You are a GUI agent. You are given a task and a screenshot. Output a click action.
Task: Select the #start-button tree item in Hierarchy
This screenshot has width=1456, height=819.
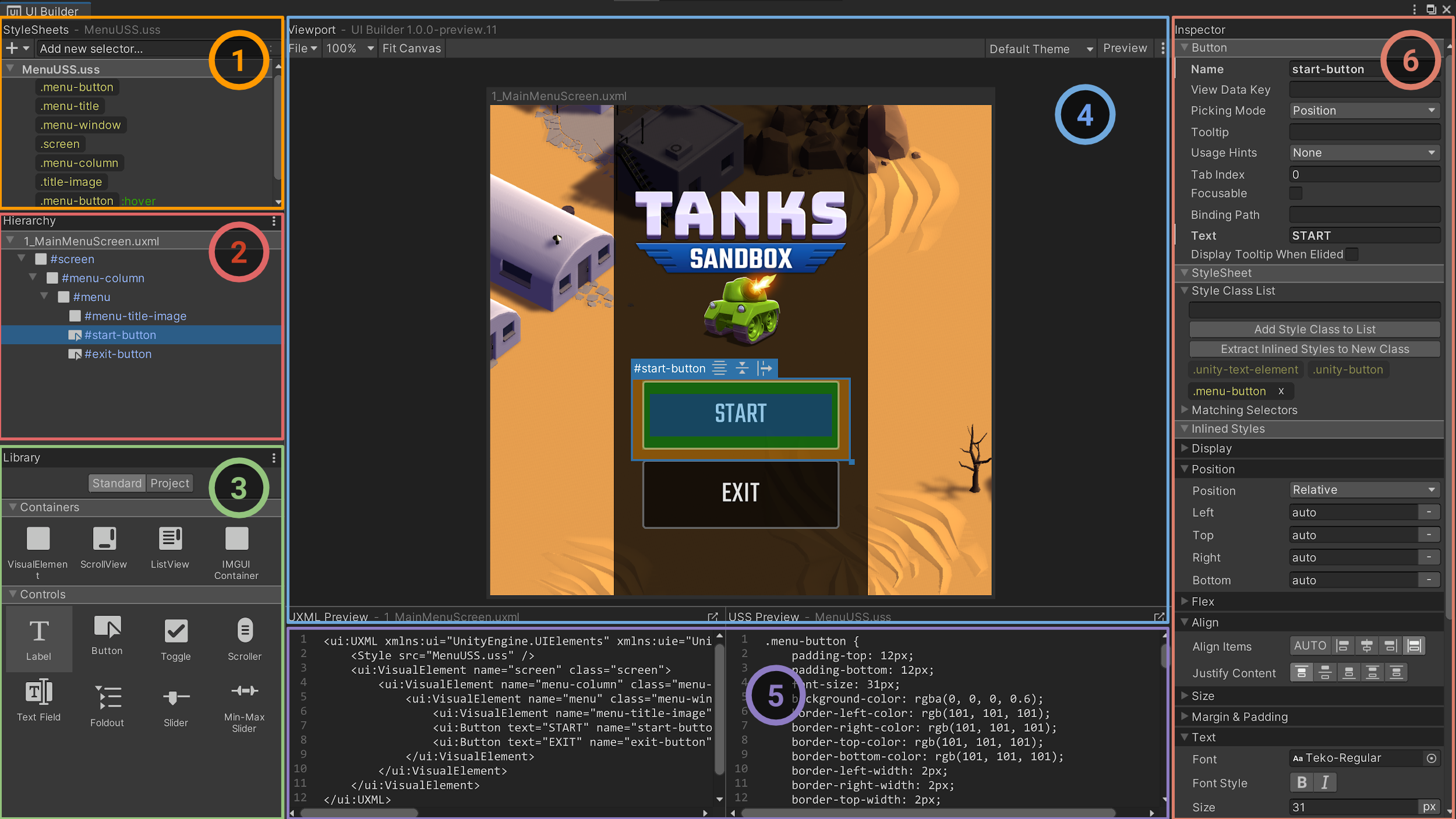pos(120,334)
